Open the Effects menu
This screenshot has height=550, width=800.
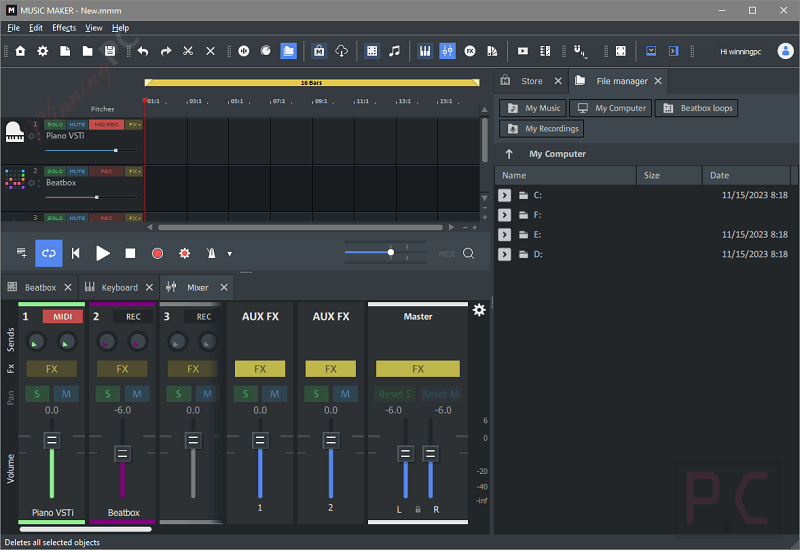pyautogui.click(x=64, y=28)
